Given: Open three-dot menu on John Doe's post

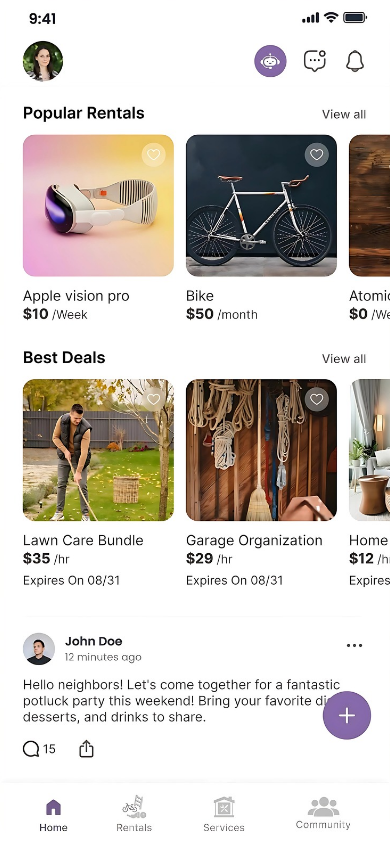Looking at the screenshot, I should point(354,645).
